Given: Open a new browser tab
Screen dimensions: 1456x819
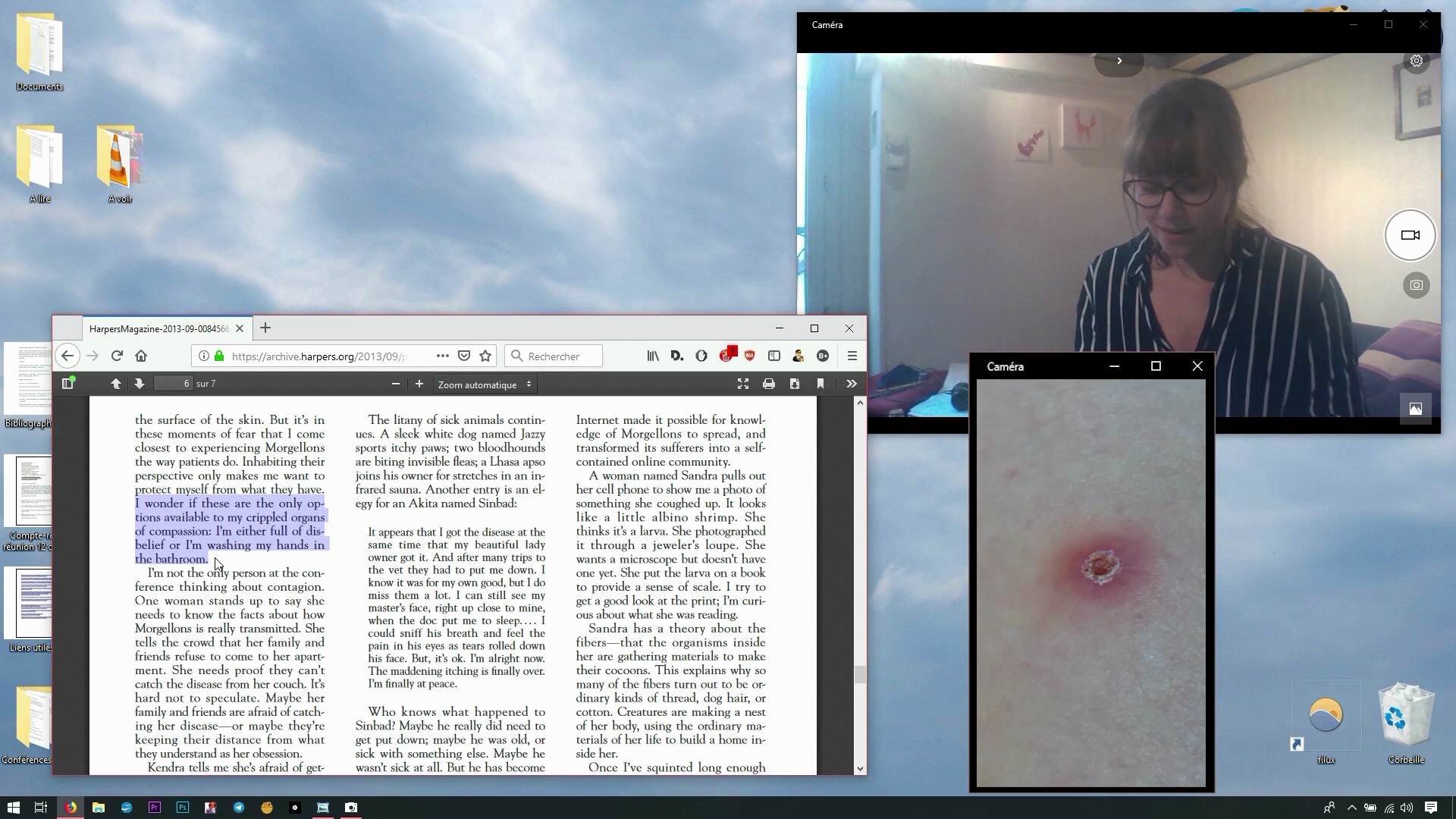Looking at the screenshot, I should tap(265, 328).
